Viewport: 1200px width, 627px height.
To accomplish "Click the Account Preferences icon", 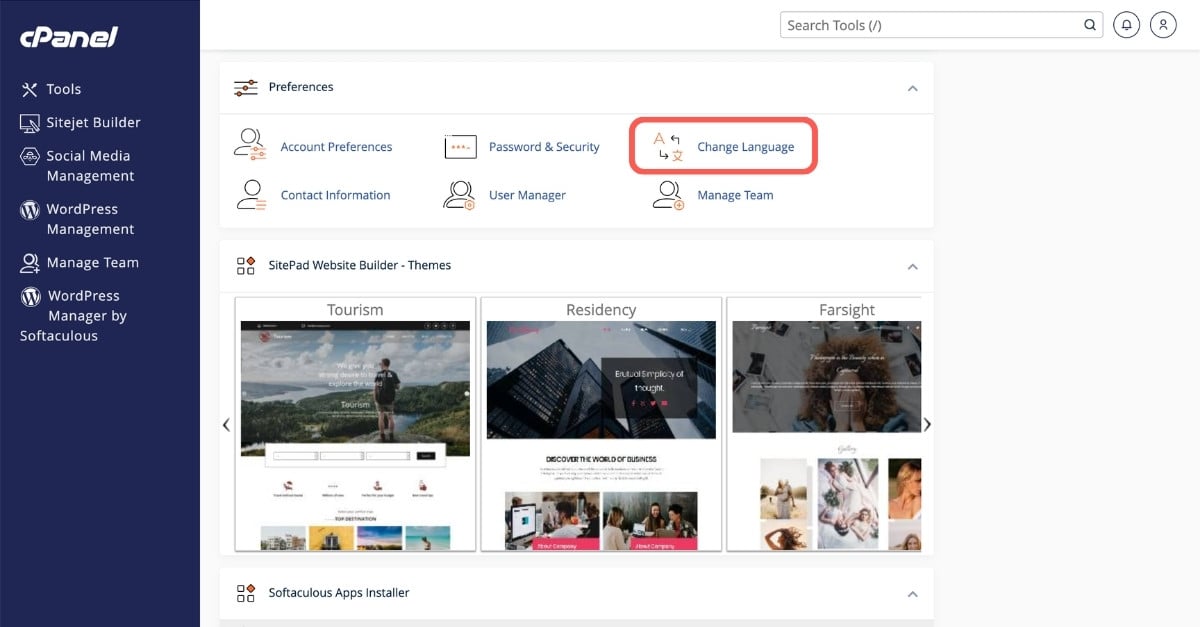I will 250,145.
